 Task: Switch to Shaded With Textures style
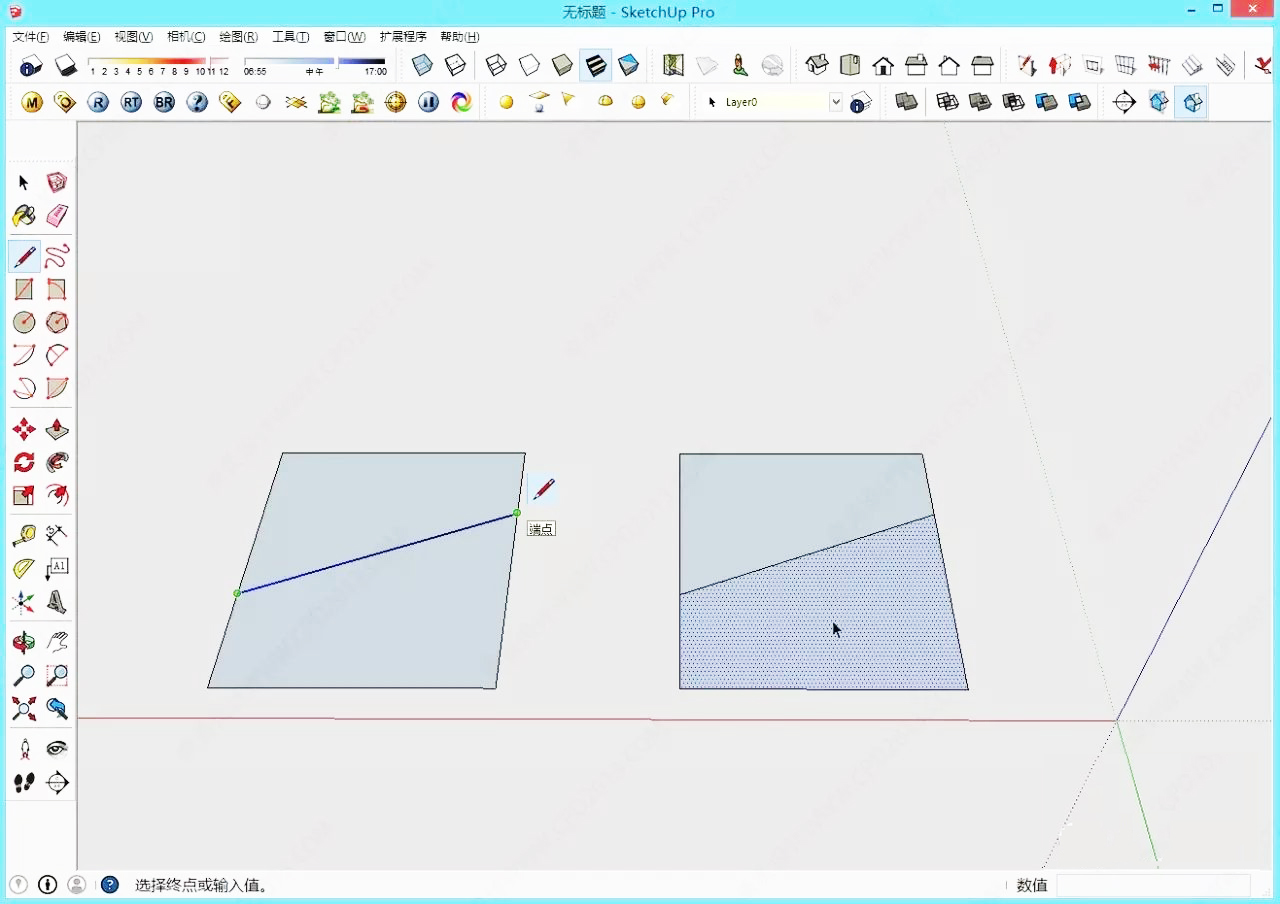[x=596, y=66]
